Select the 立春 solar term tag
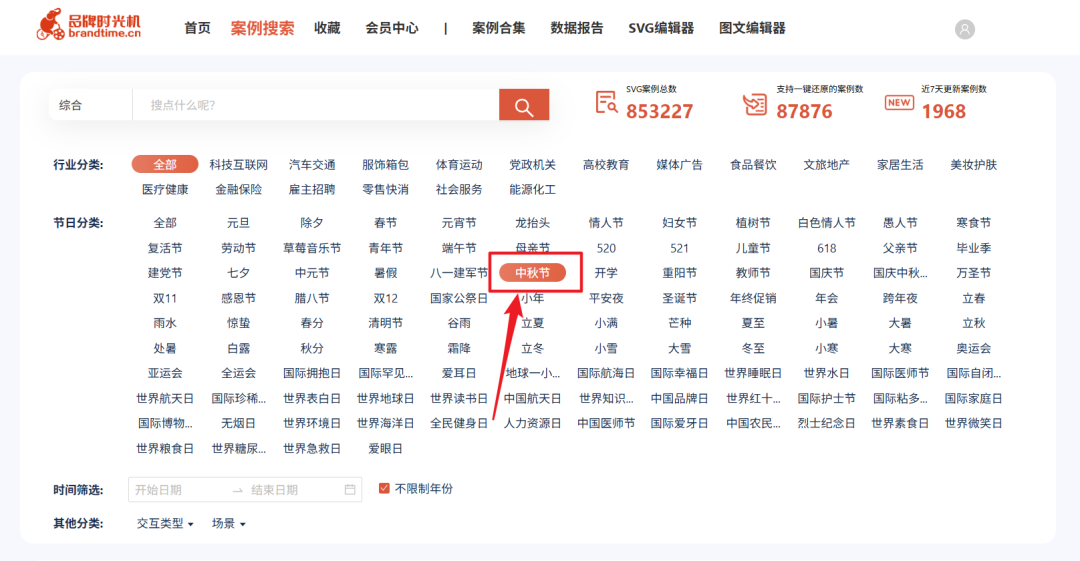Viewport: 1080px width, 561px height. pos(973,298)
